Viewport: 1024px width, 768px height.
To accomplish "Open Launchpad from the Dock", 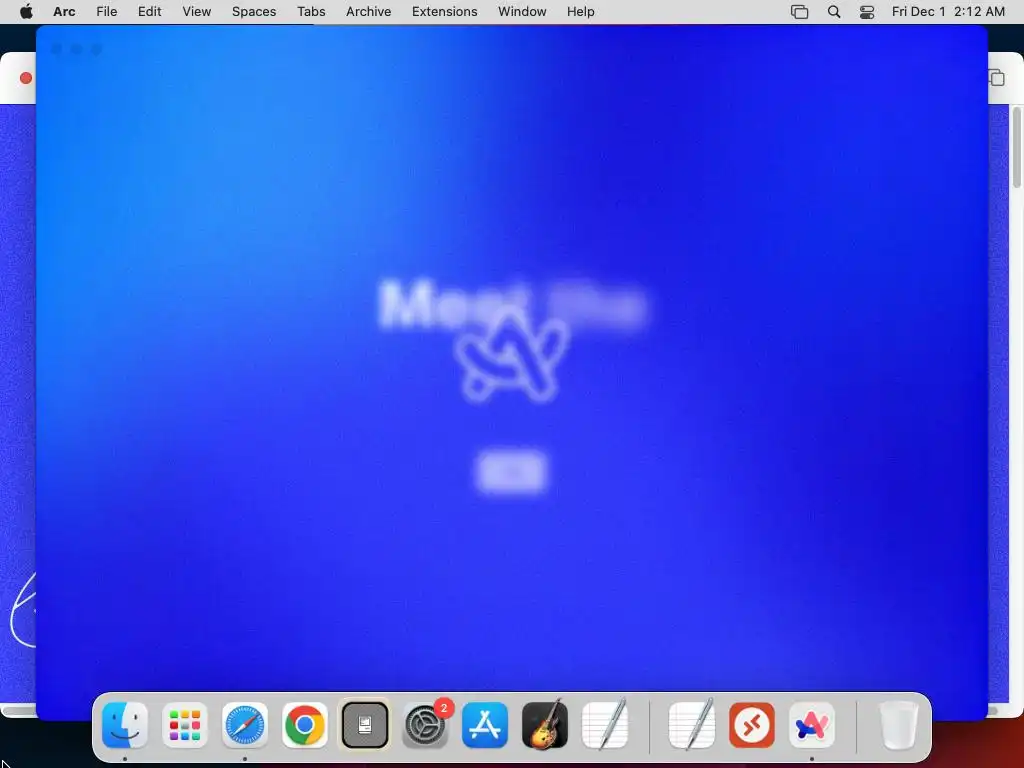I will tap(185, 725).
